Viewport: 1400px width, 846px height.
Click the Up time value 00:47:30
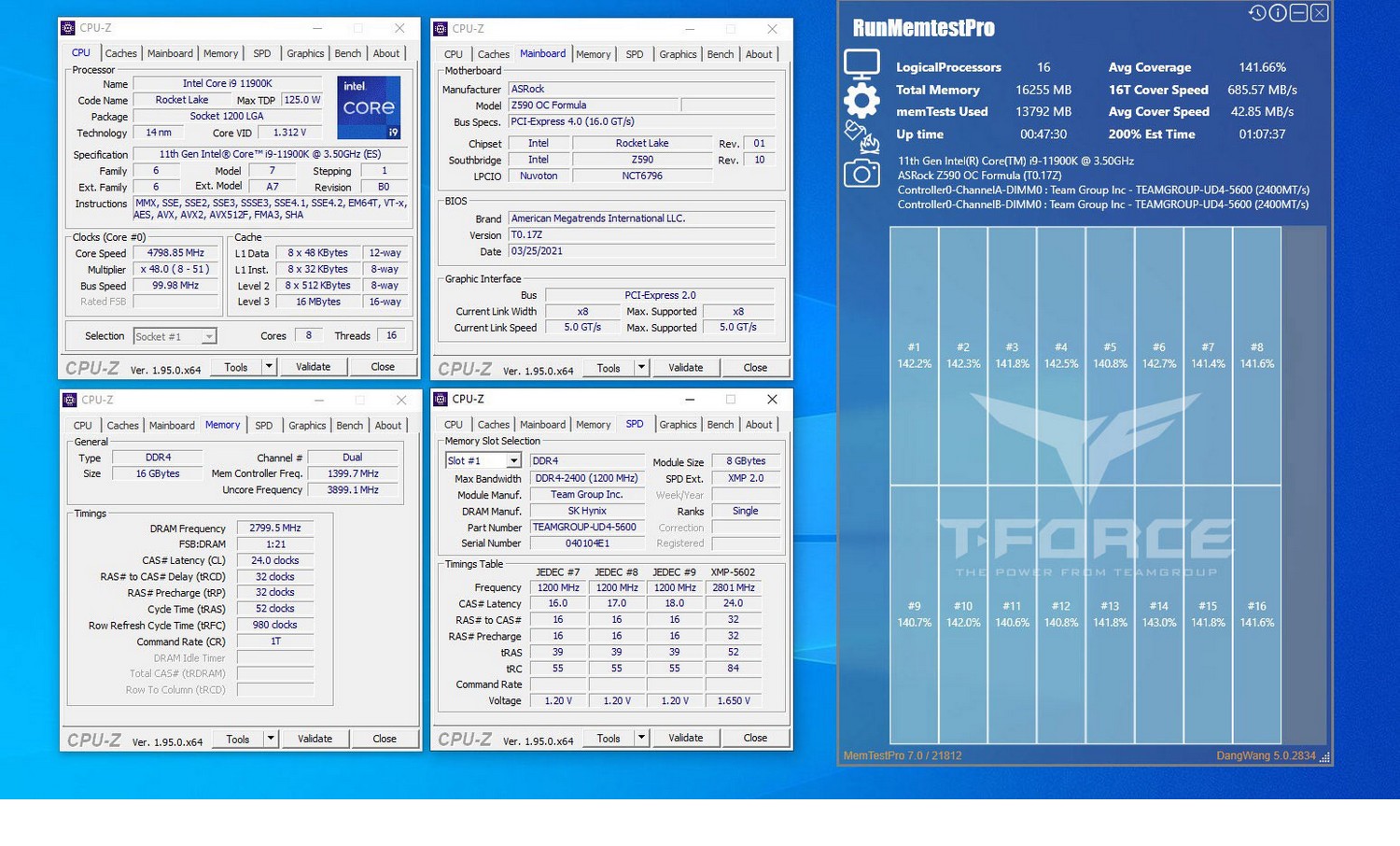point(1043,134)
